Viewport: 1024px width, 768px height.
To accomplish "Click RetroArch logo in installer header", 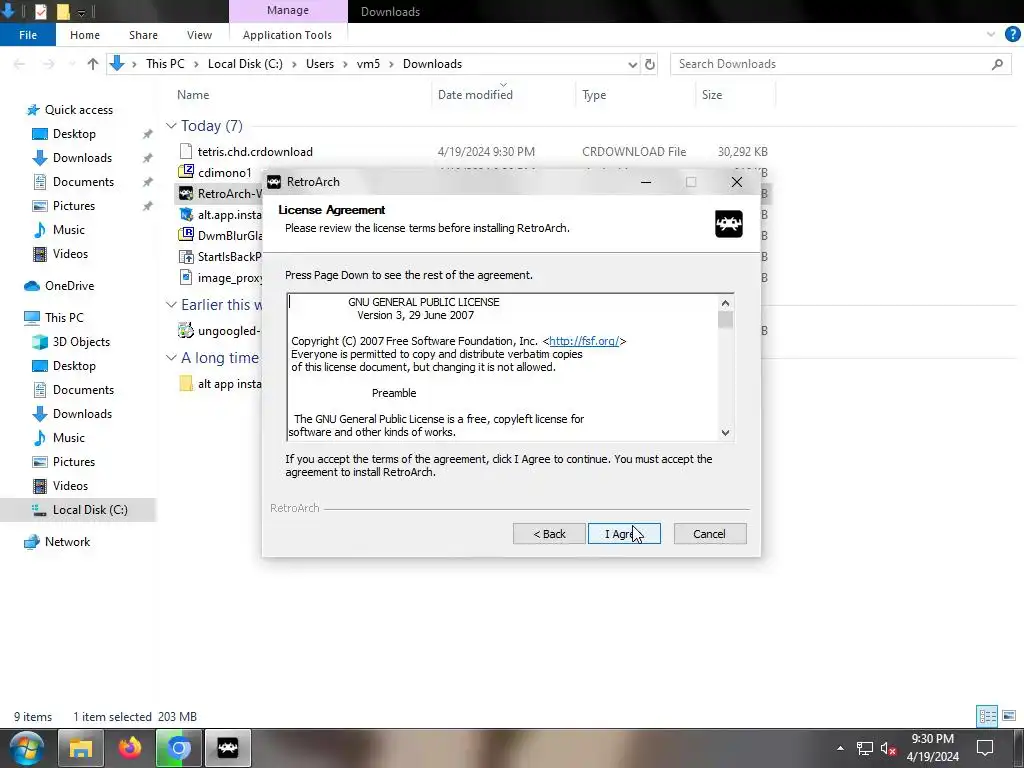I will tap(728, 224).
